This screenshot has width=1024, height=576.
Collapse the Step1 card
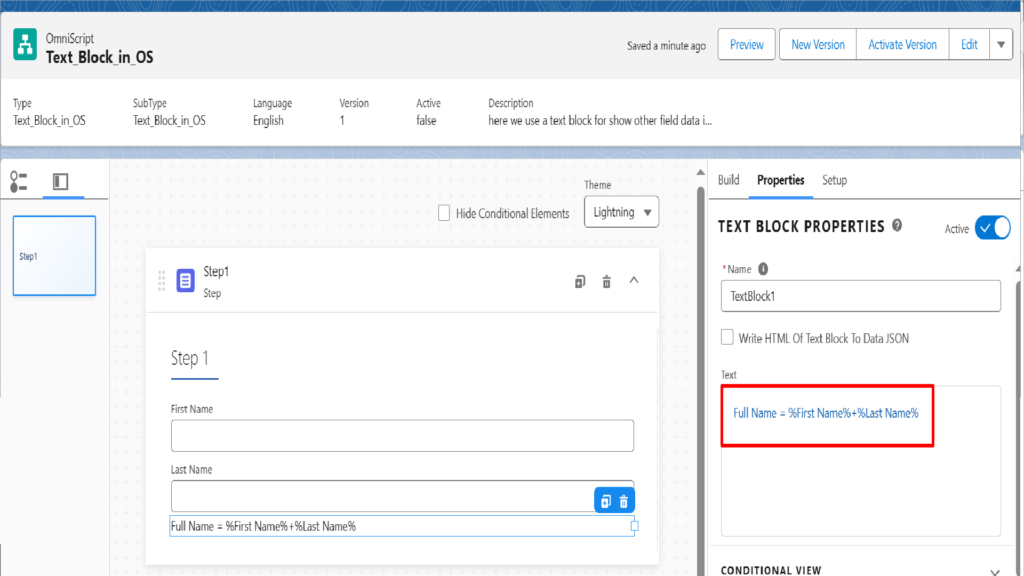click(x=633, y=281)
